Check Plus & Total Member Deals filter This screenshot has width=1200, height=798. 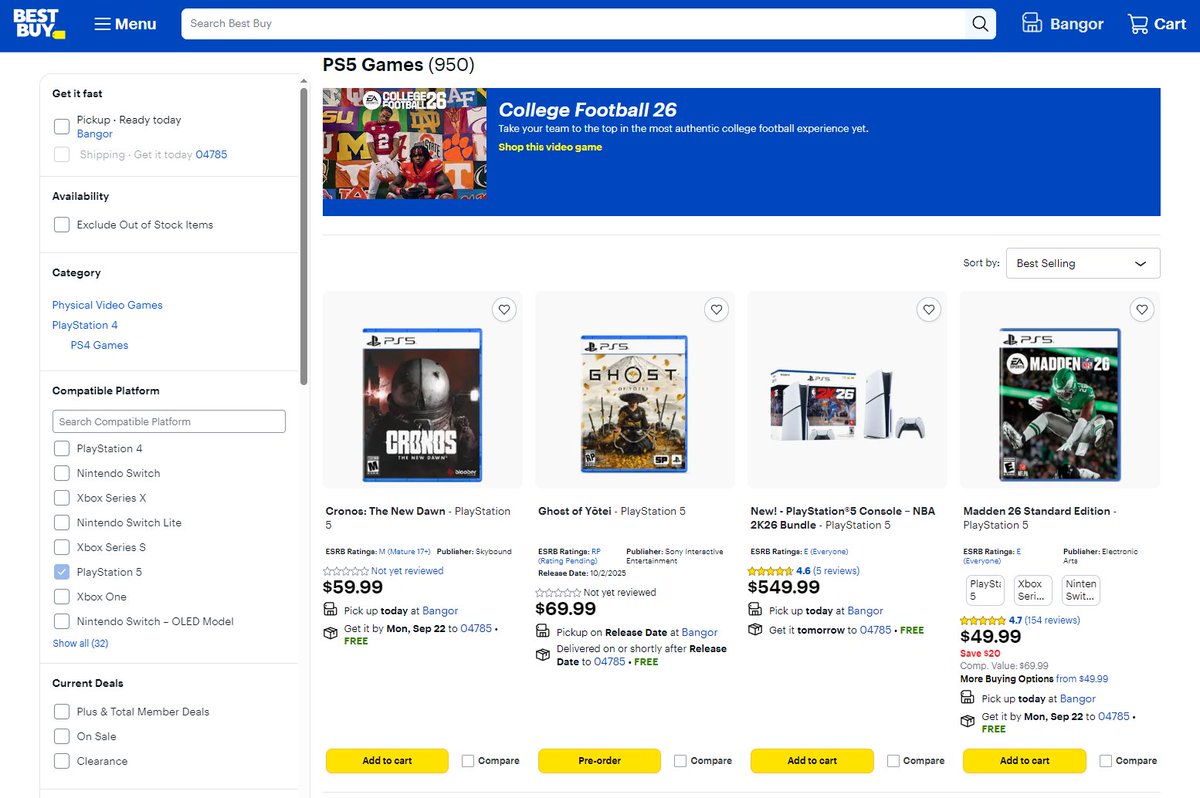pyautogui.click(x=62, y=712)
